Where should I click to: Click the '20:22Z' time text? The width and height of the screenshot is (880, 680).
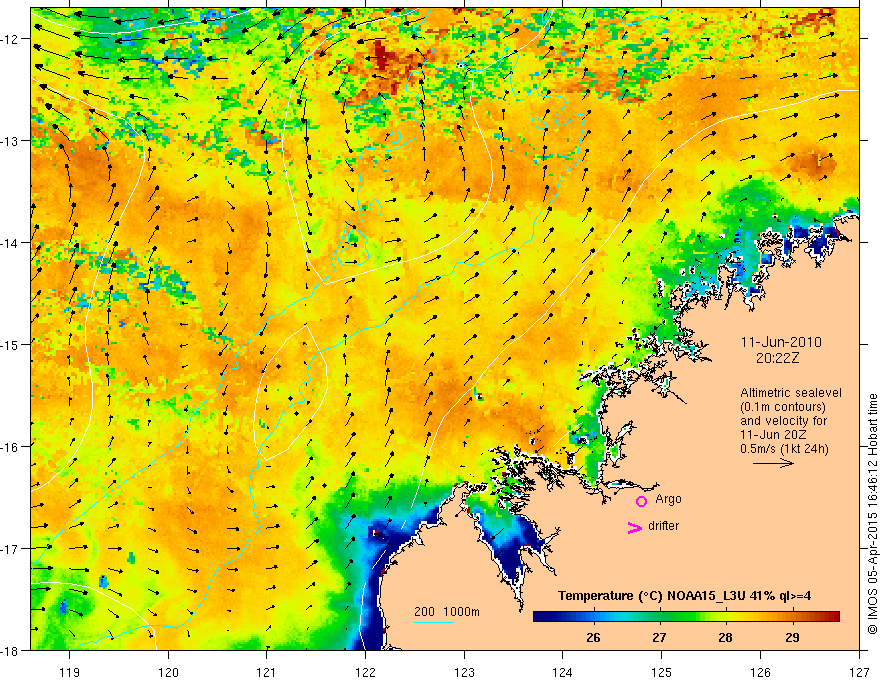click(777, 358)
